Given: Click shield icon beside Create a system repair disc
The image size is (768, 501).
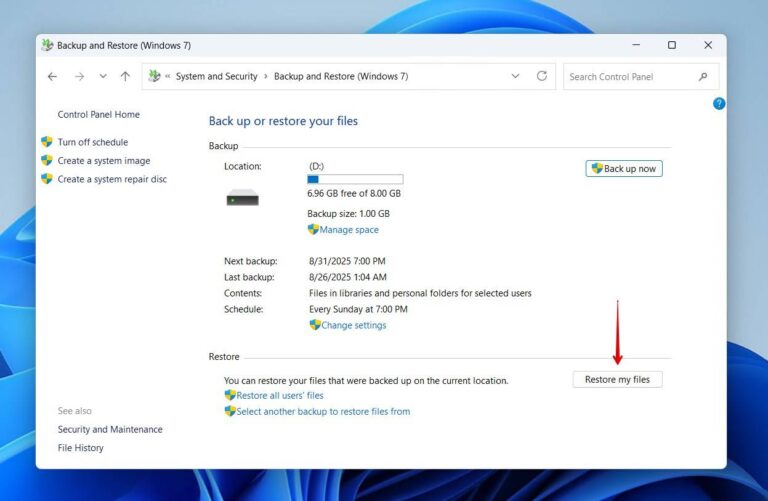Looking at the screenshot, I should 47,179.
